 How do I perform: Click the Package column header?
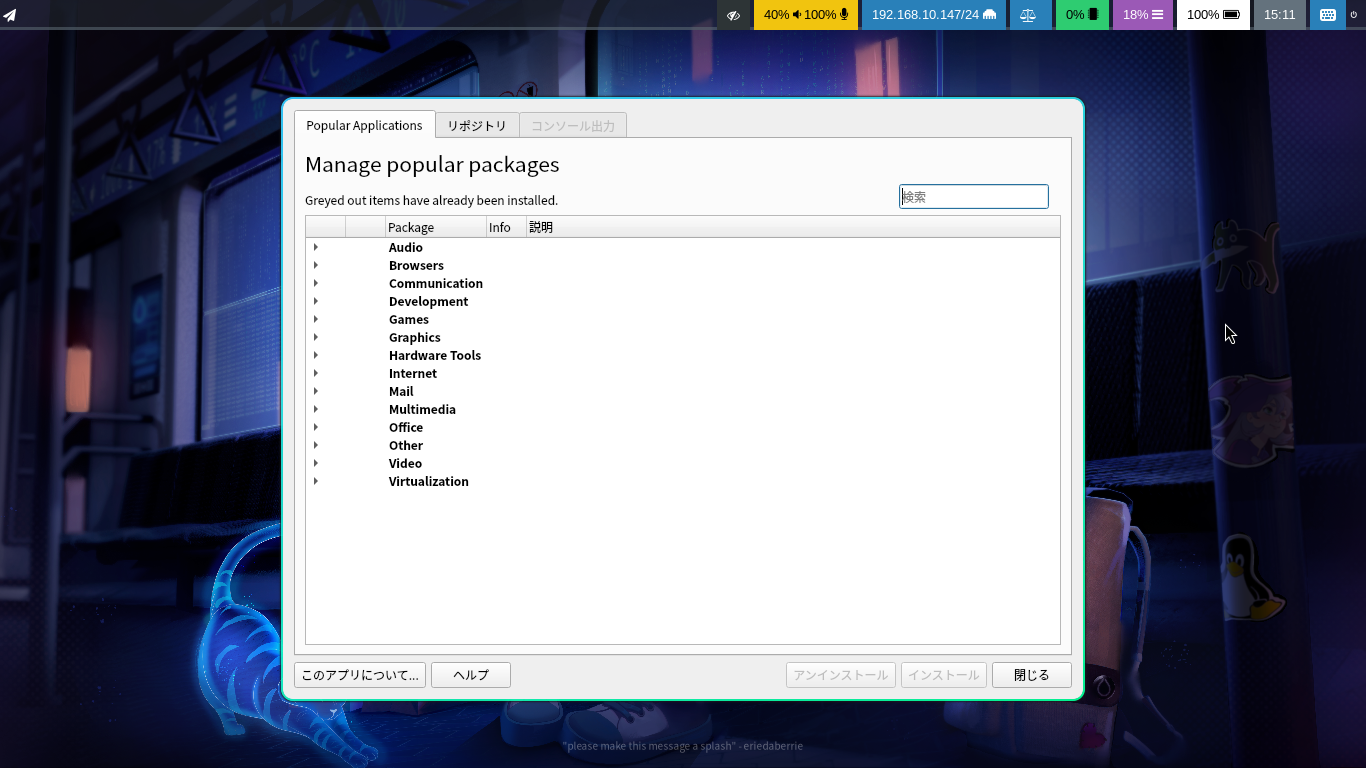pos(436,227)
